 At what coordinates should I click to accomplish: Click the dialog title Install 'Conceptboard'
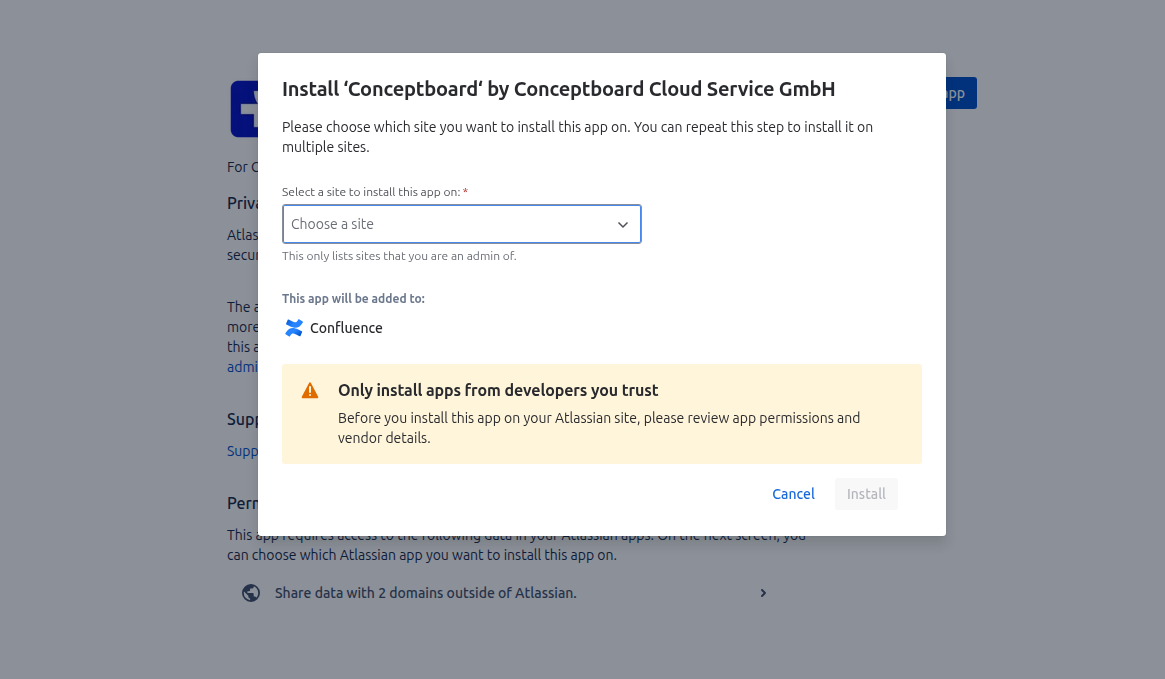558,89
